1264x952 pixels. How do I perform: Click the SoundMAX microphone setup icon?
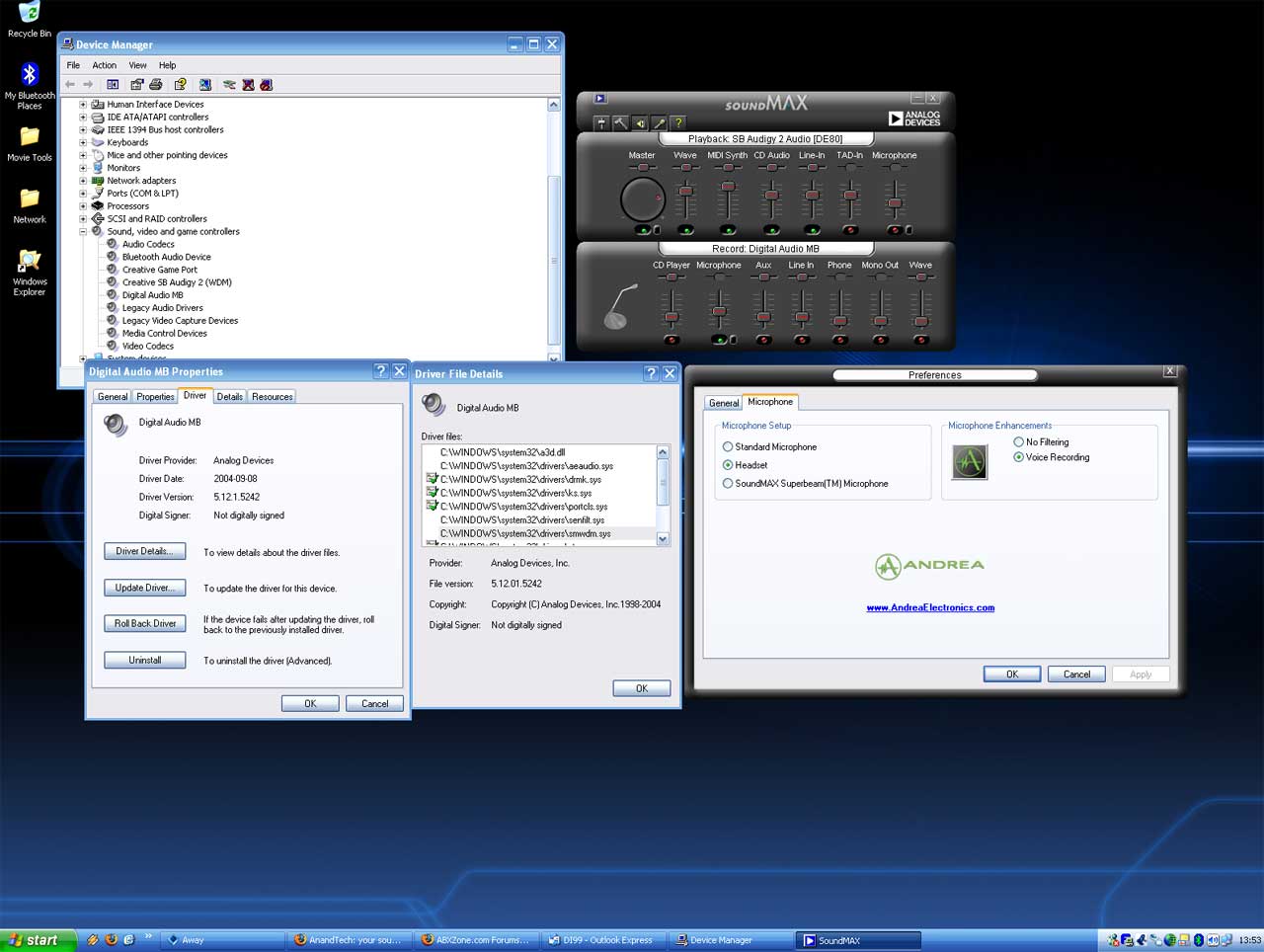[659, 122]
